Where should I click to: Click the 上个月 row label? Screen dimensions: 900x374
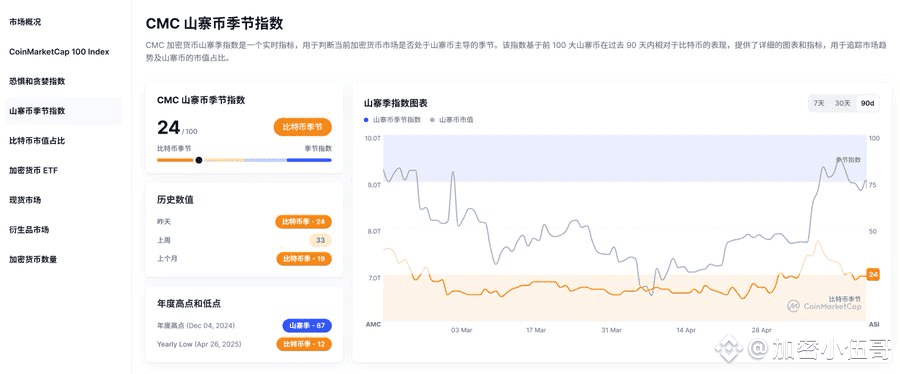pyautogui.click(x=168, y=259)
